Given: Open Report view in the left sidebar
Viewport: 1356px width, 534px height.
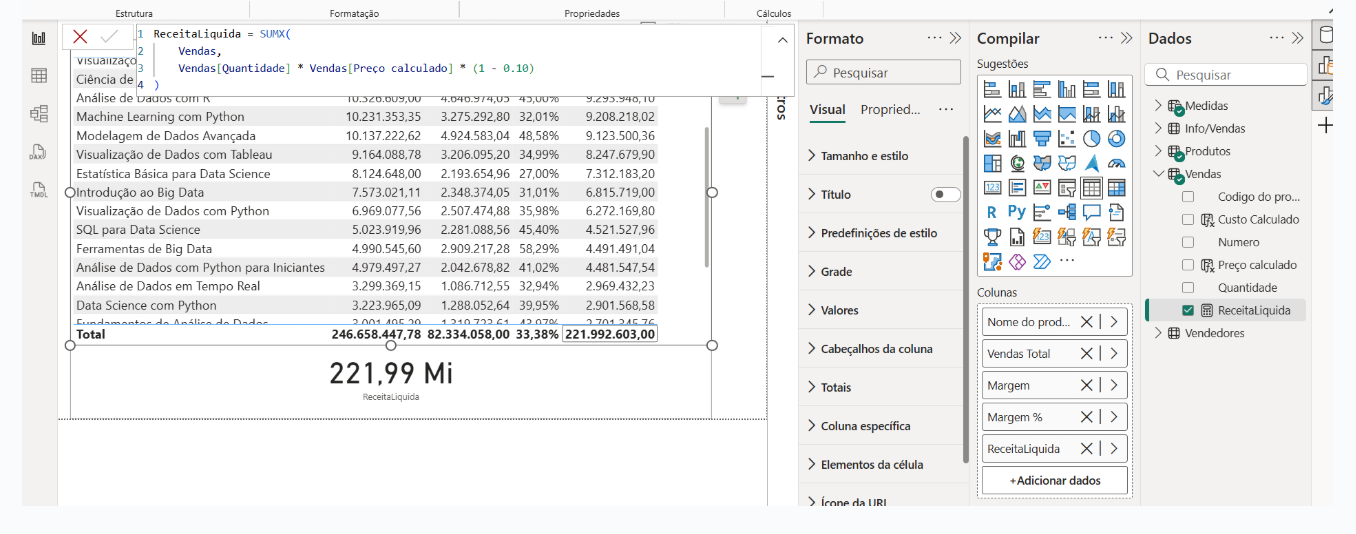Looking at the screenshot, I should coord(39,38).
